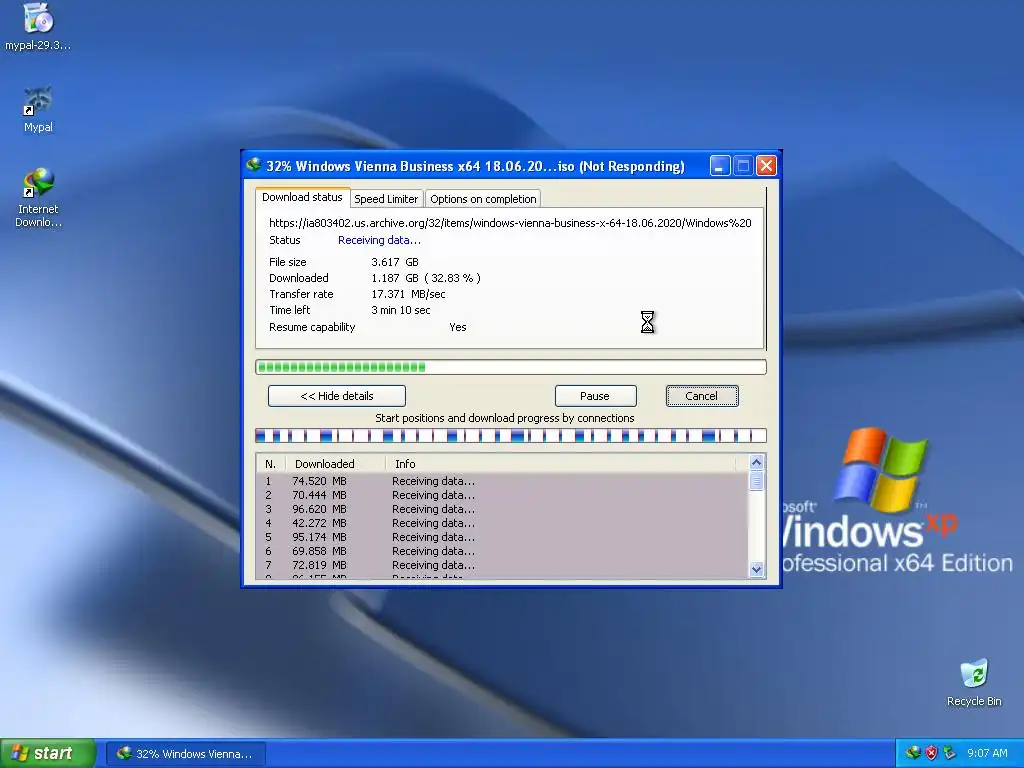This screenshot has height=768, width=1024.
Task: Select connection 7 row with 72.819 MB
Action: click(502, 566)
